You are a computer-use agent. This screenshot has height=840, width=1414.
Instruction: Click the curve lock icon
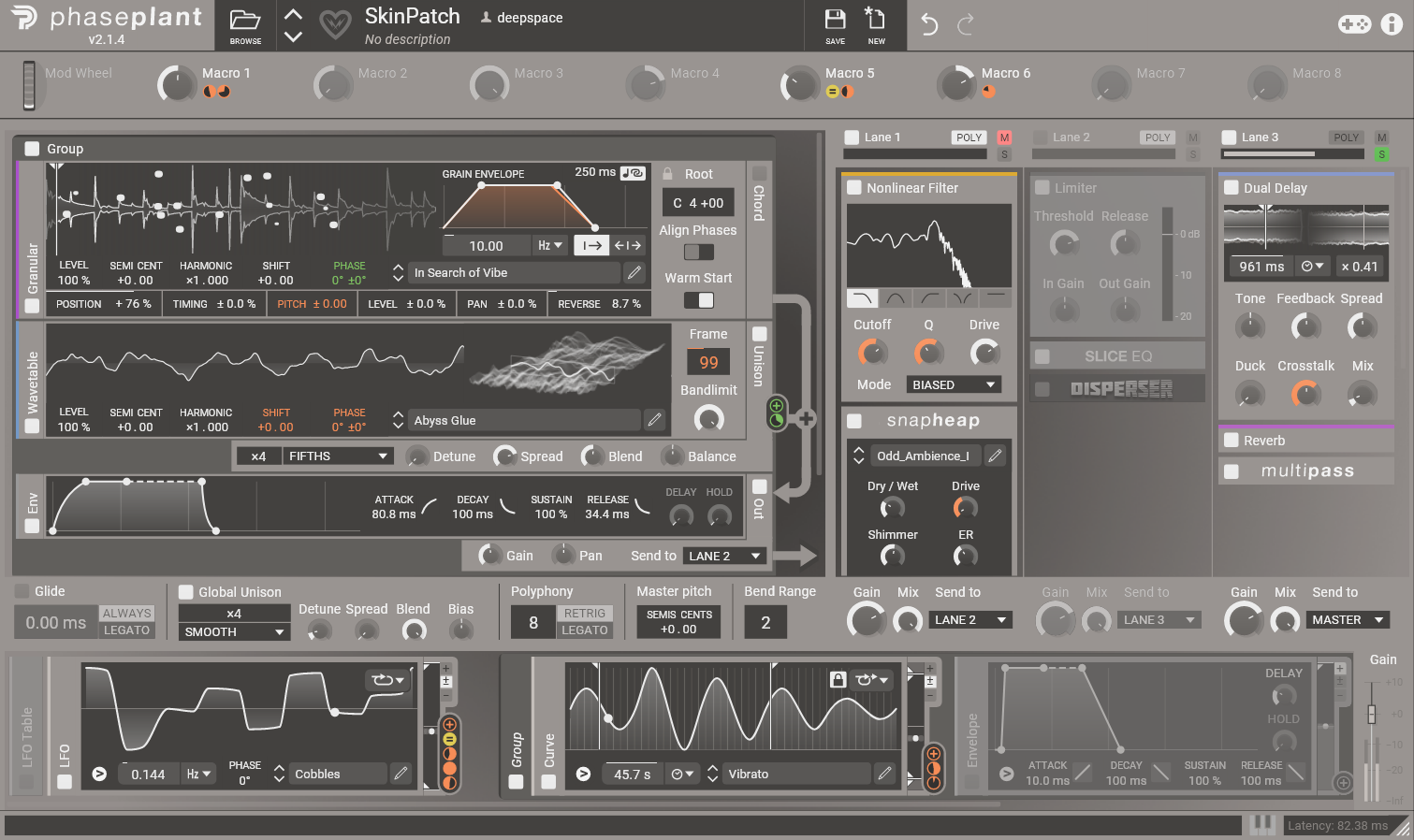838,679
